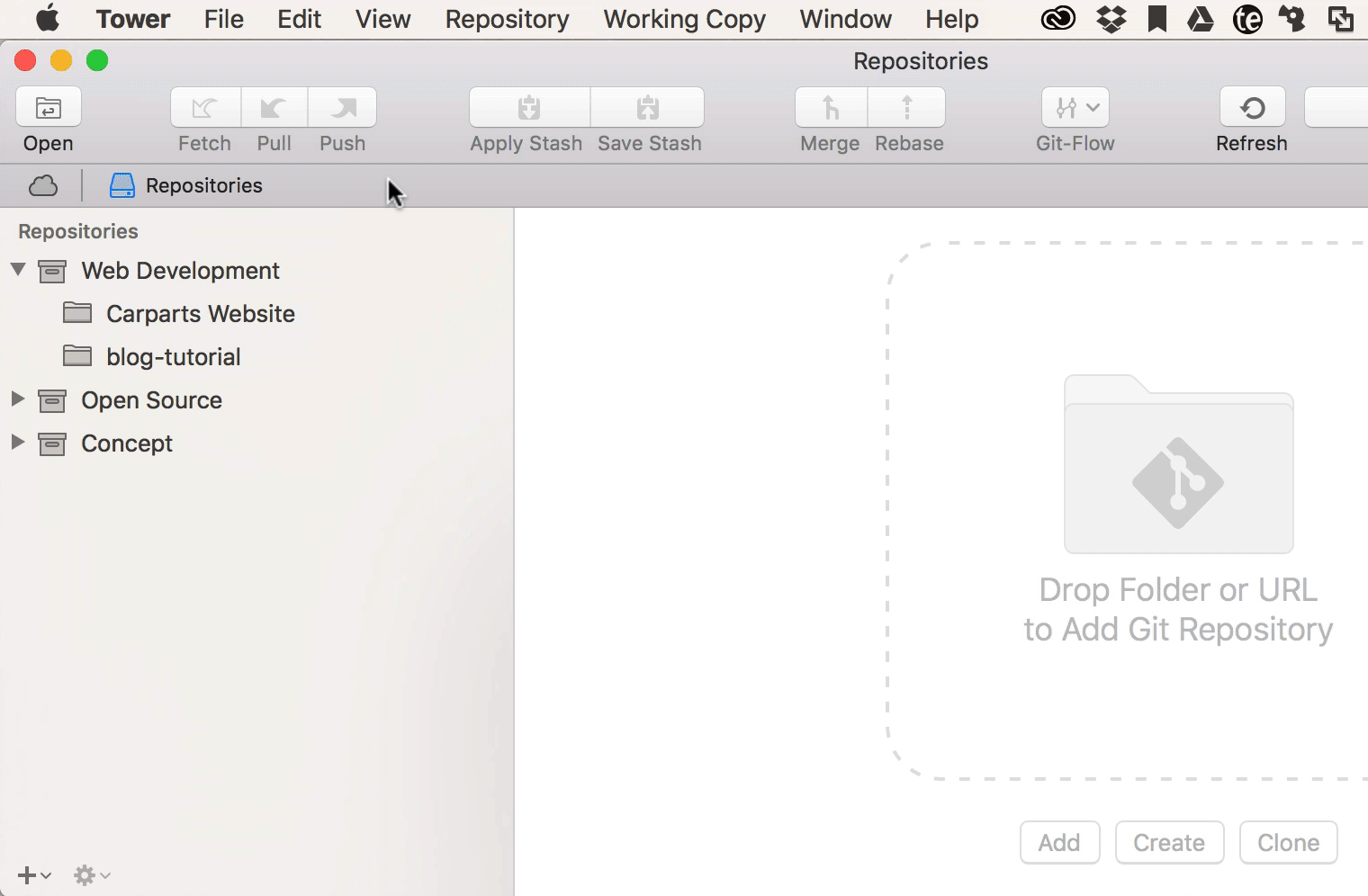Viewport: 1368px width, 896px height.
Task: Click the Fetch toolbar icon
Action: 205,108
